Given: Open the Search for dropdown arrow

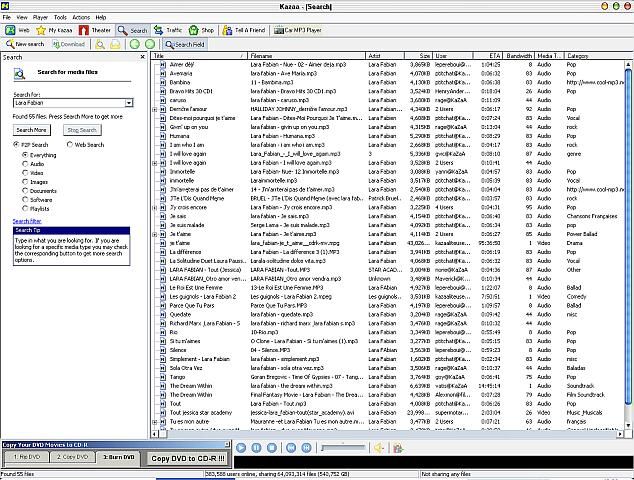Looking at the screenshot, I should [129, 103].
